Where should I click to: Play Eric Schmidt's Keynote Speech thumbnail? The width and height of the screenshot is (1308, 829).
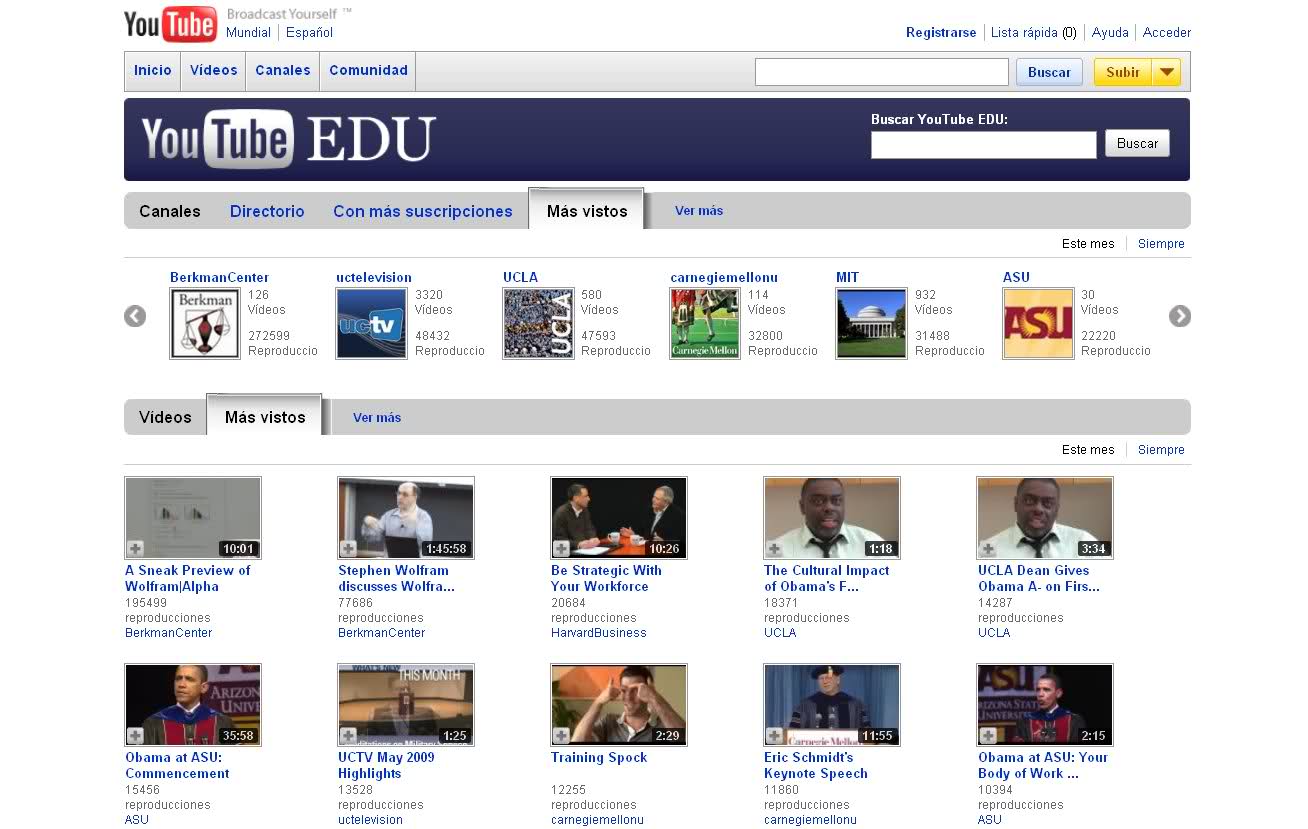[x=832, y=705]
